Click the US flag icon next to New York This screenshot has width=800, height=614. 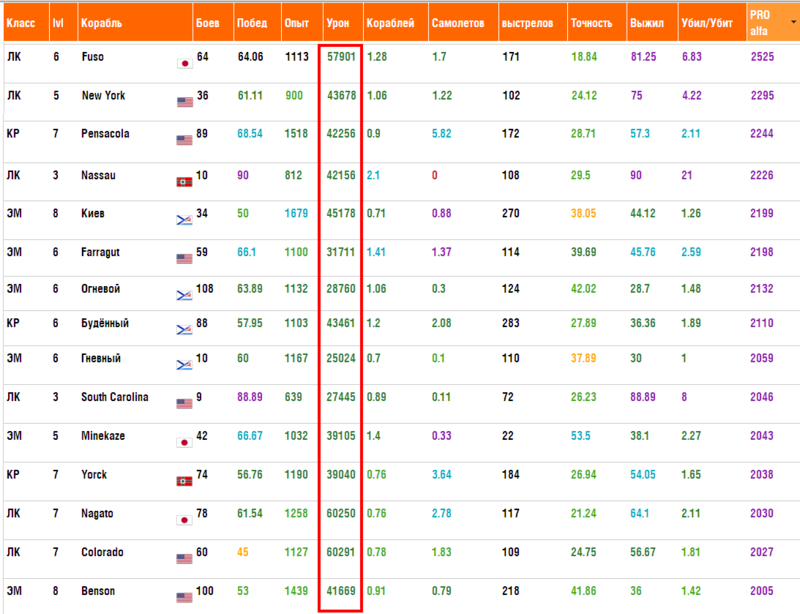tap(185, 102)
